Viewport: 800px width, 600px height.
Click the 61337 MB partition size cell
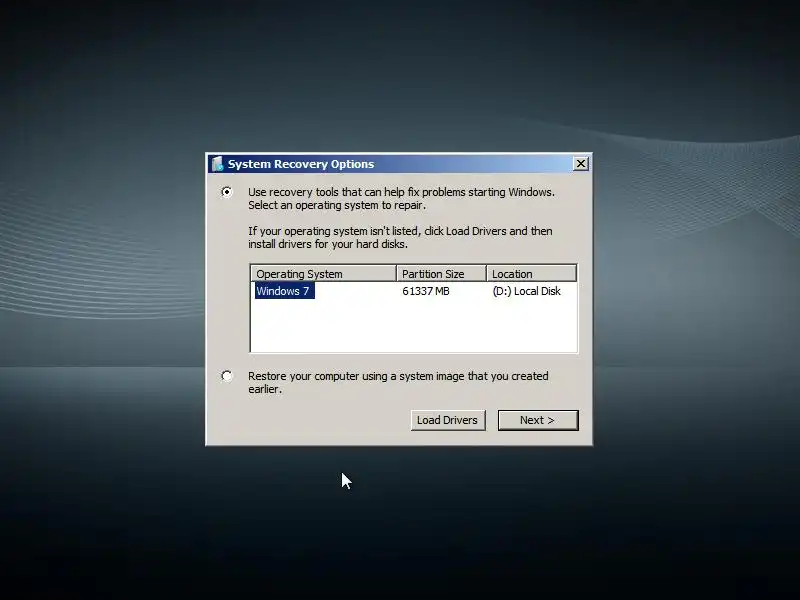(x=426, y=291)
